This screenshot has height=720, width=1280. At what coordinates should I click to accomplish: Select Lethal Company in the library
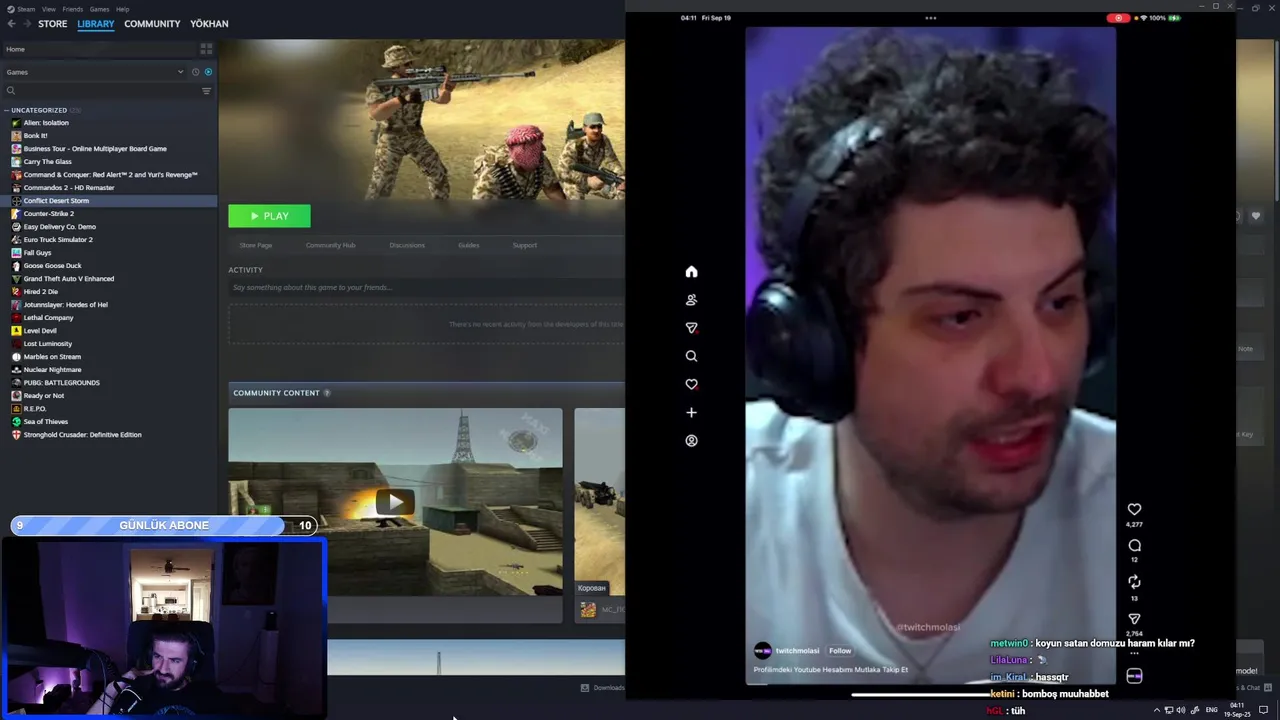[x=49, y=318]
